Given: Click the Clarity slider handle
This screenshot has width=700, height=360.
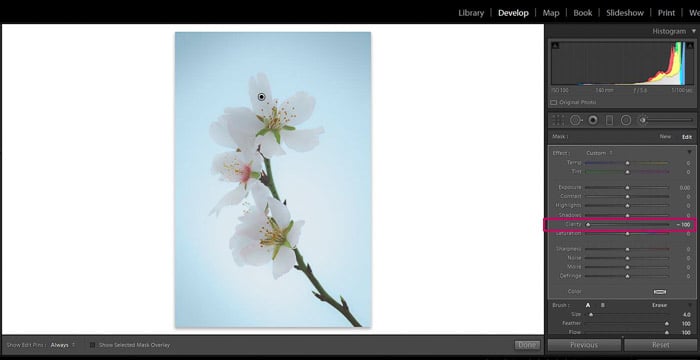Looking at the screenshot, I should (588, 225).
